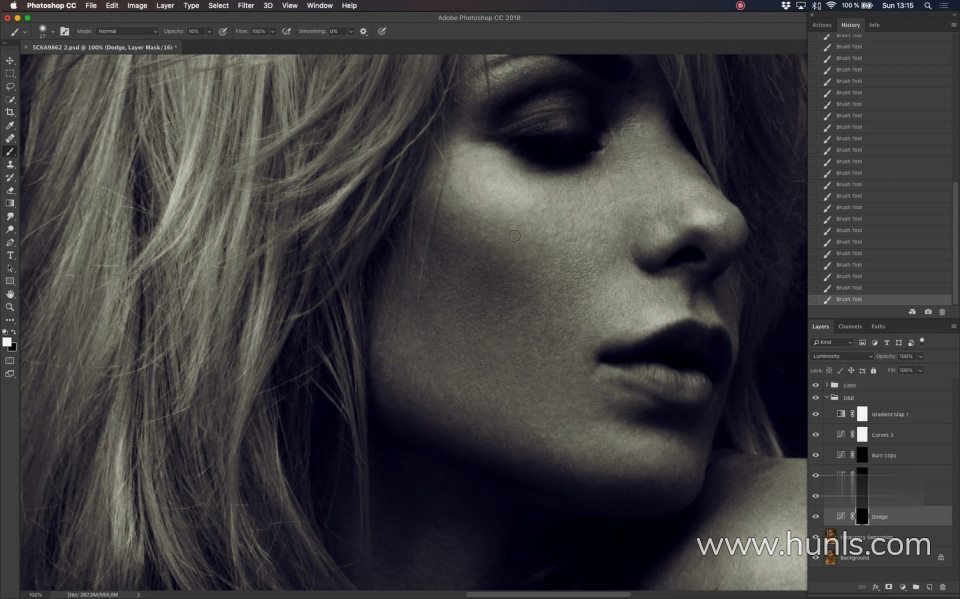
Task: Toggle visibility of Burn copy layer
Action: [815, 455]
